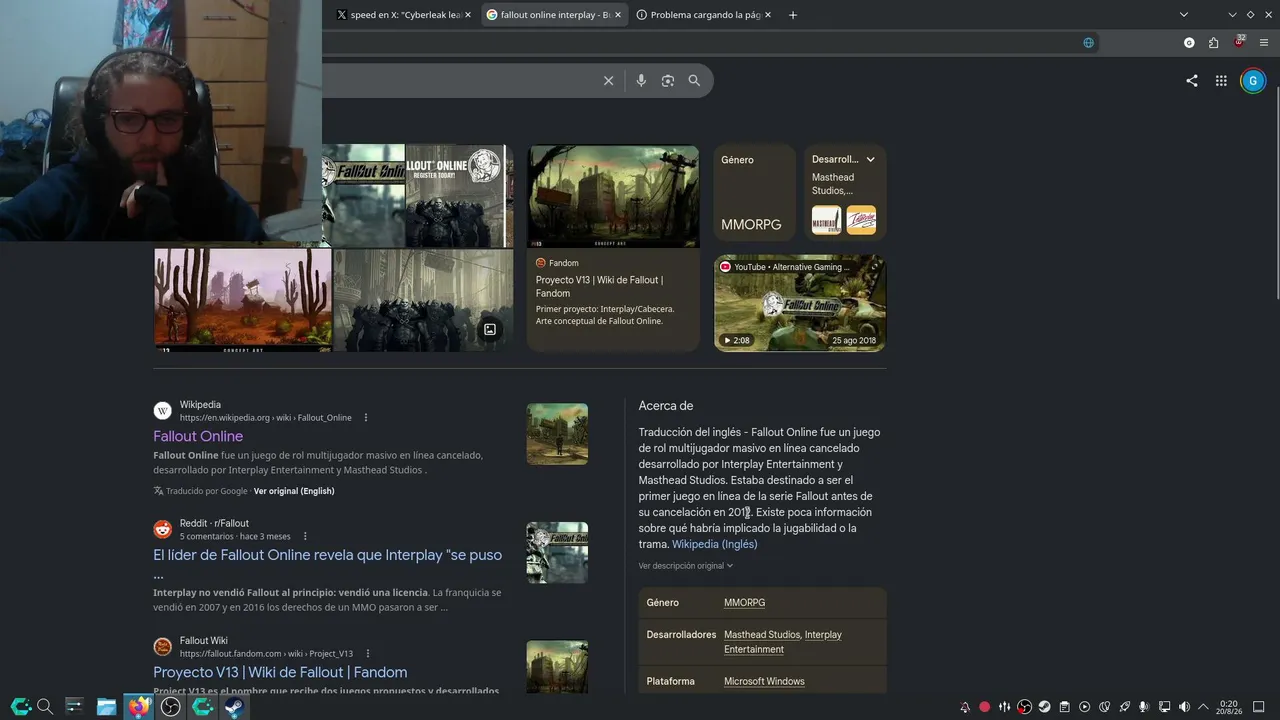Switch to the Problema cargando la página tab
Image resolution: width=1280 pixels, height=720 pixels.
pos(703,15)
